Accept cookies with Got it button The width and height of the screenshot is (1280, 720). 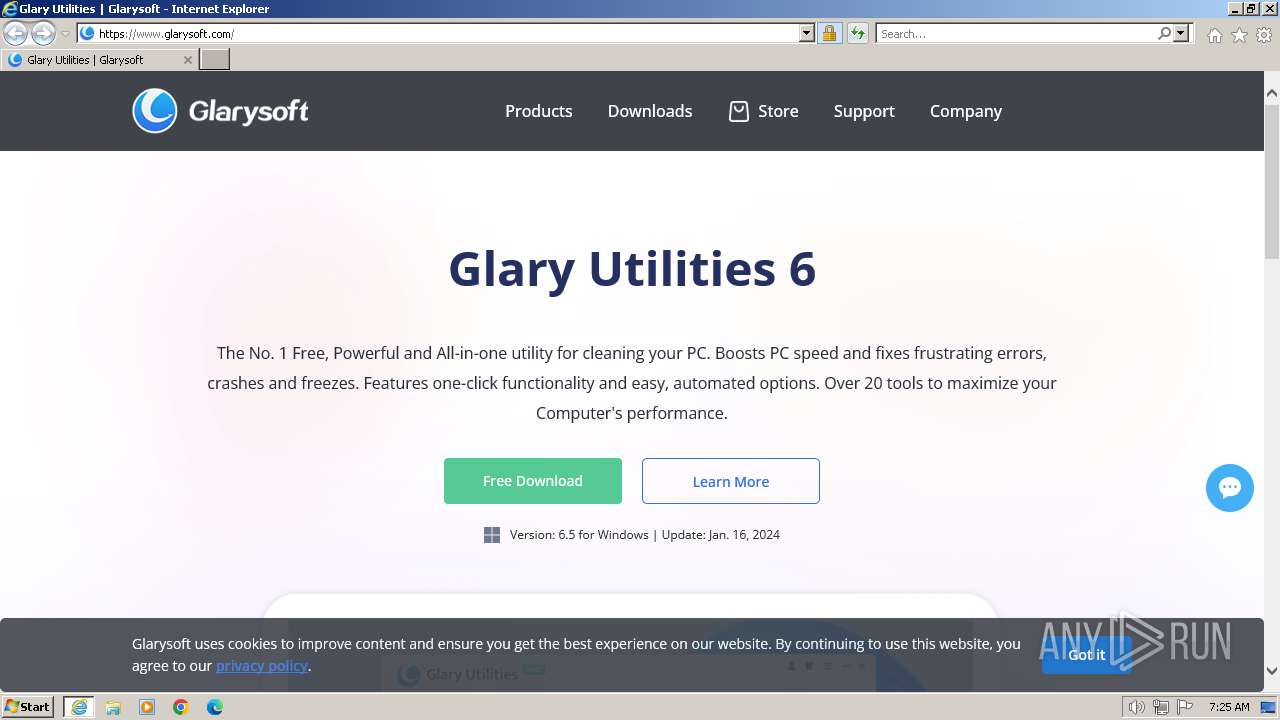pos(1087,655)
